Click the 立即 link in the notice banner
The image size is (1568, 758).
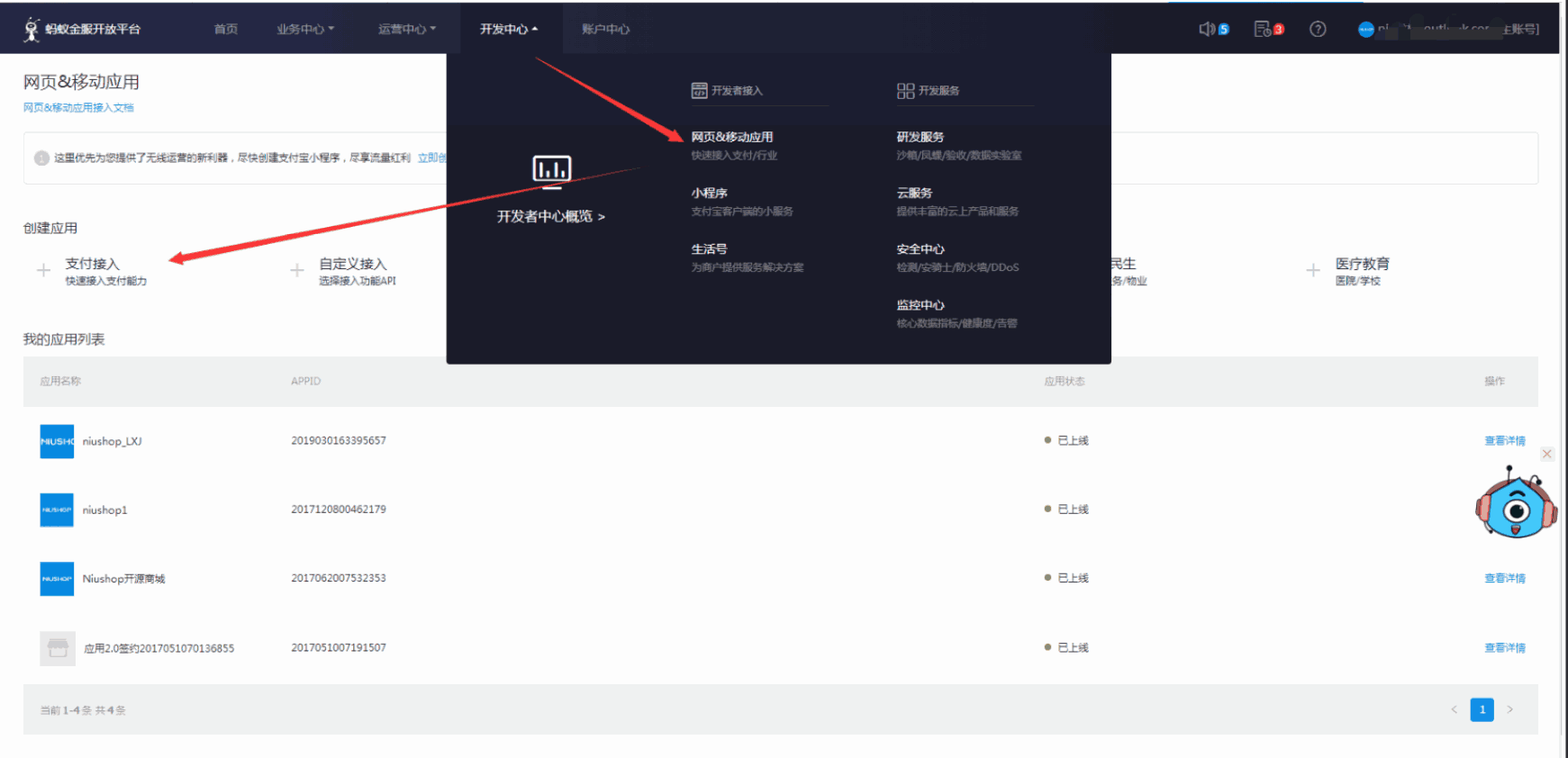pos(431,158)
